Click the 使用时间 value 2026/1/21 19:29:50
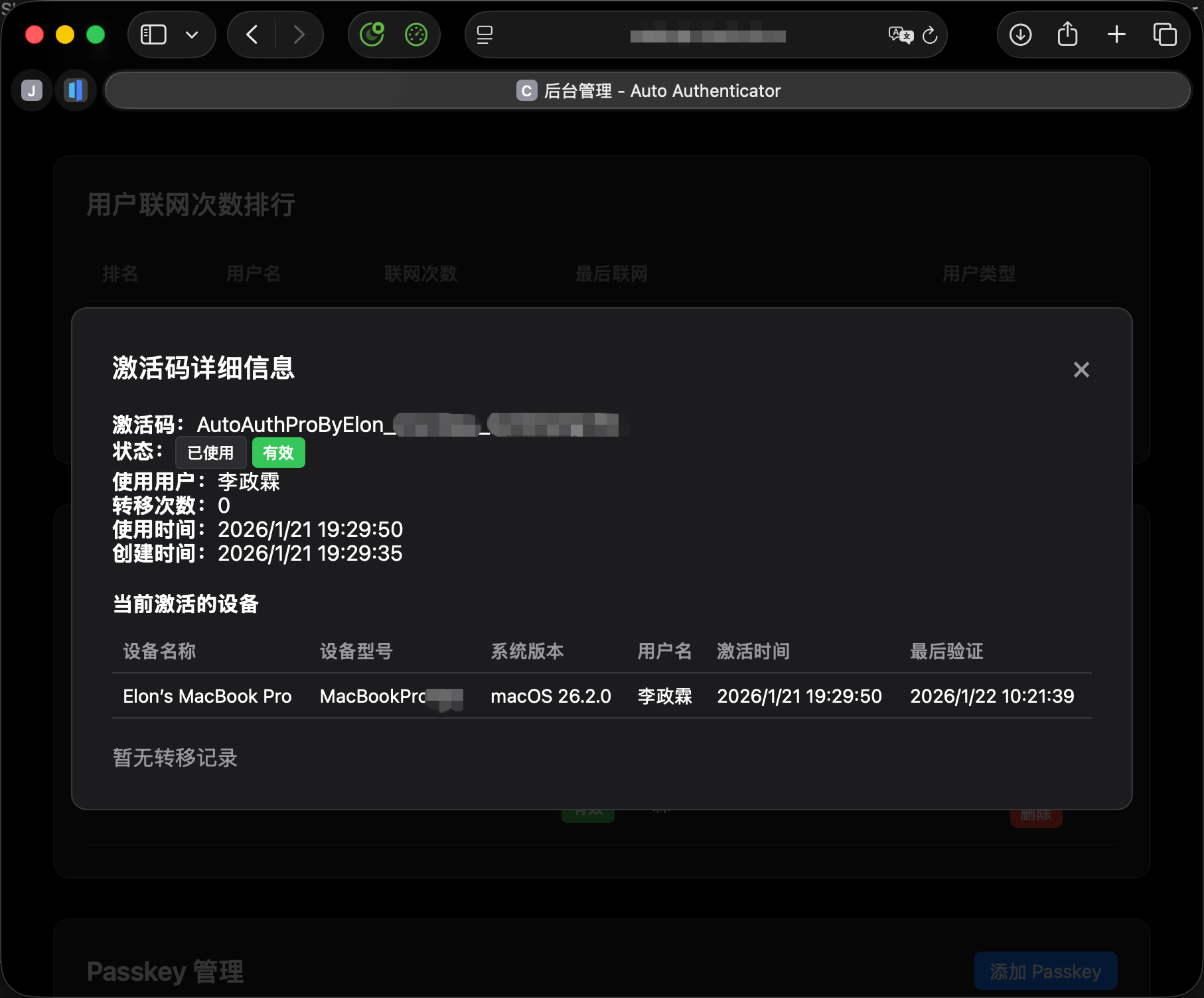The width and height of the screenshot is (1204, 998). coord(311,530)
